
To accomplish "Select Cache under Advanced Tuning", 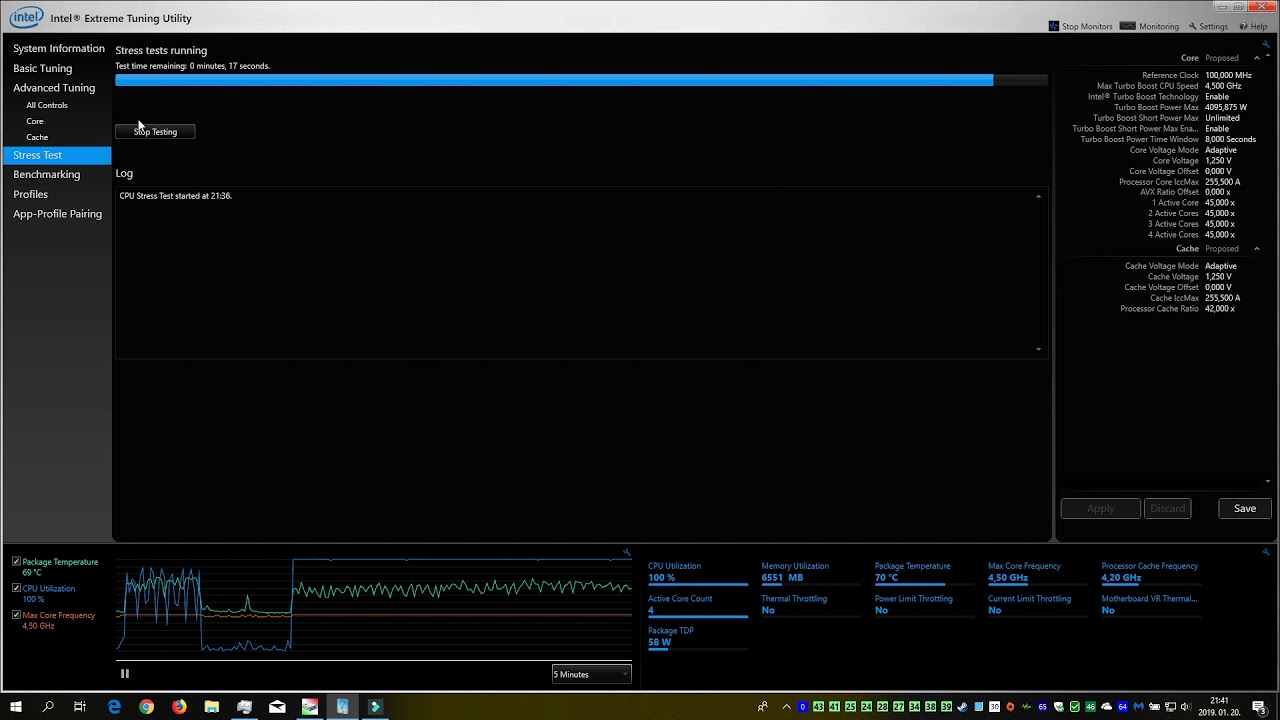I will click(x=37, y=137).
